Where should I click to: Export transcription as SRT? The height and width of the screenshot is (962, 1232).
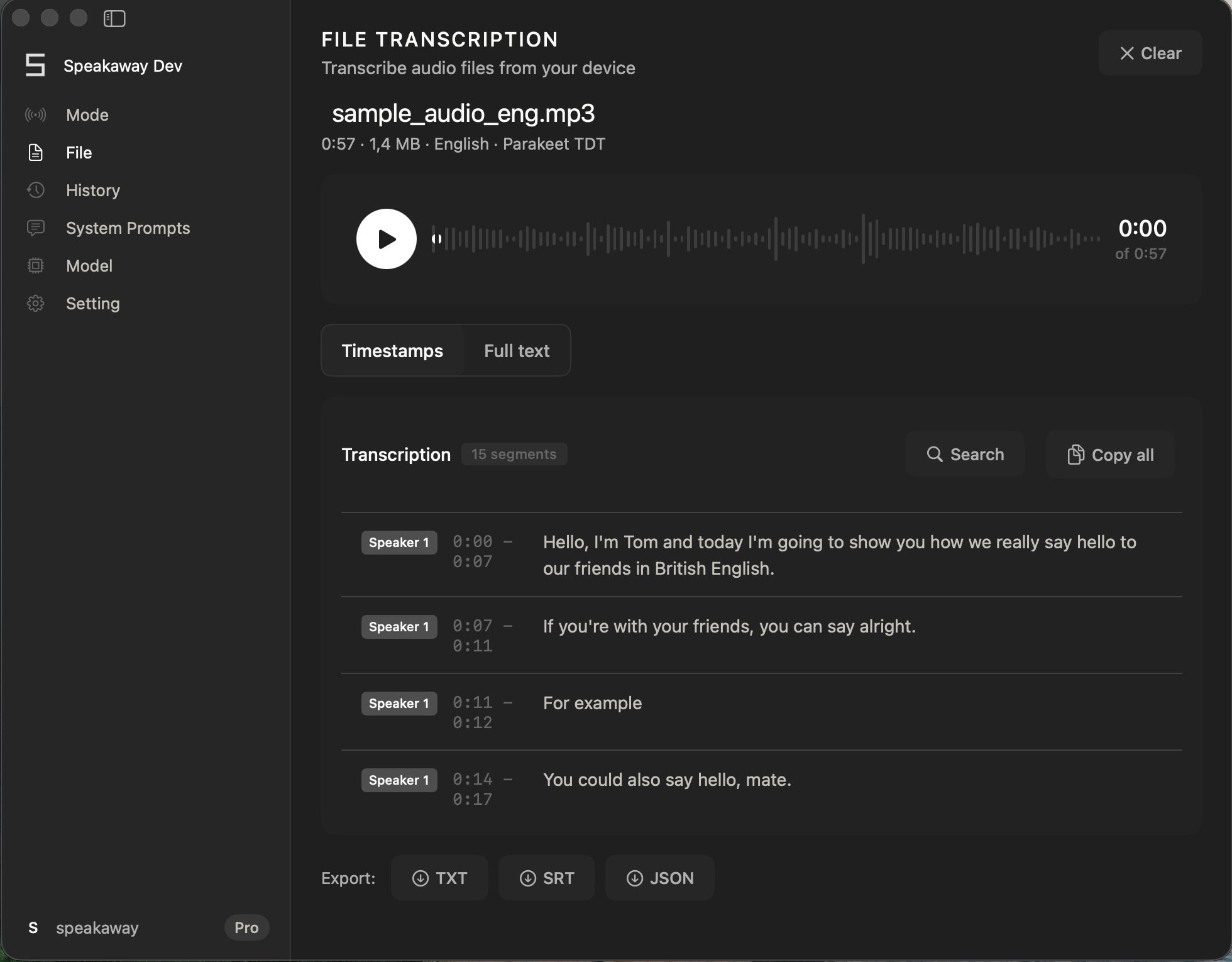[547, 878]
